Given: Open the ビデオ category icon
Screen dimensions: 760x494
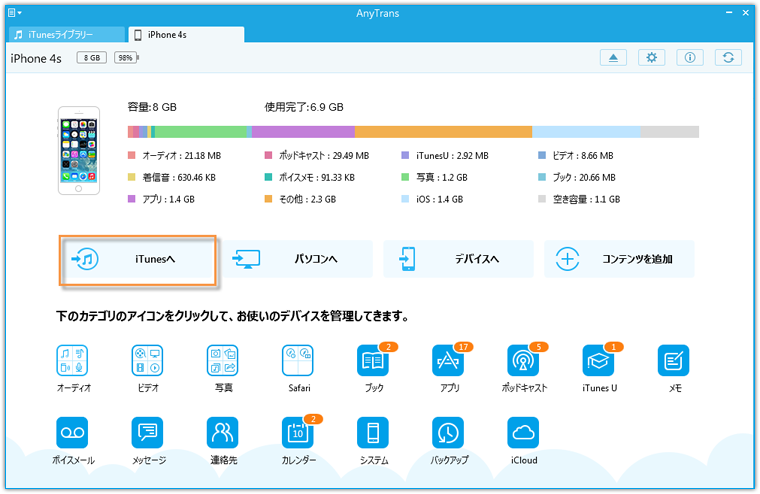Looking at the screenshot, I should click(147, 361).
